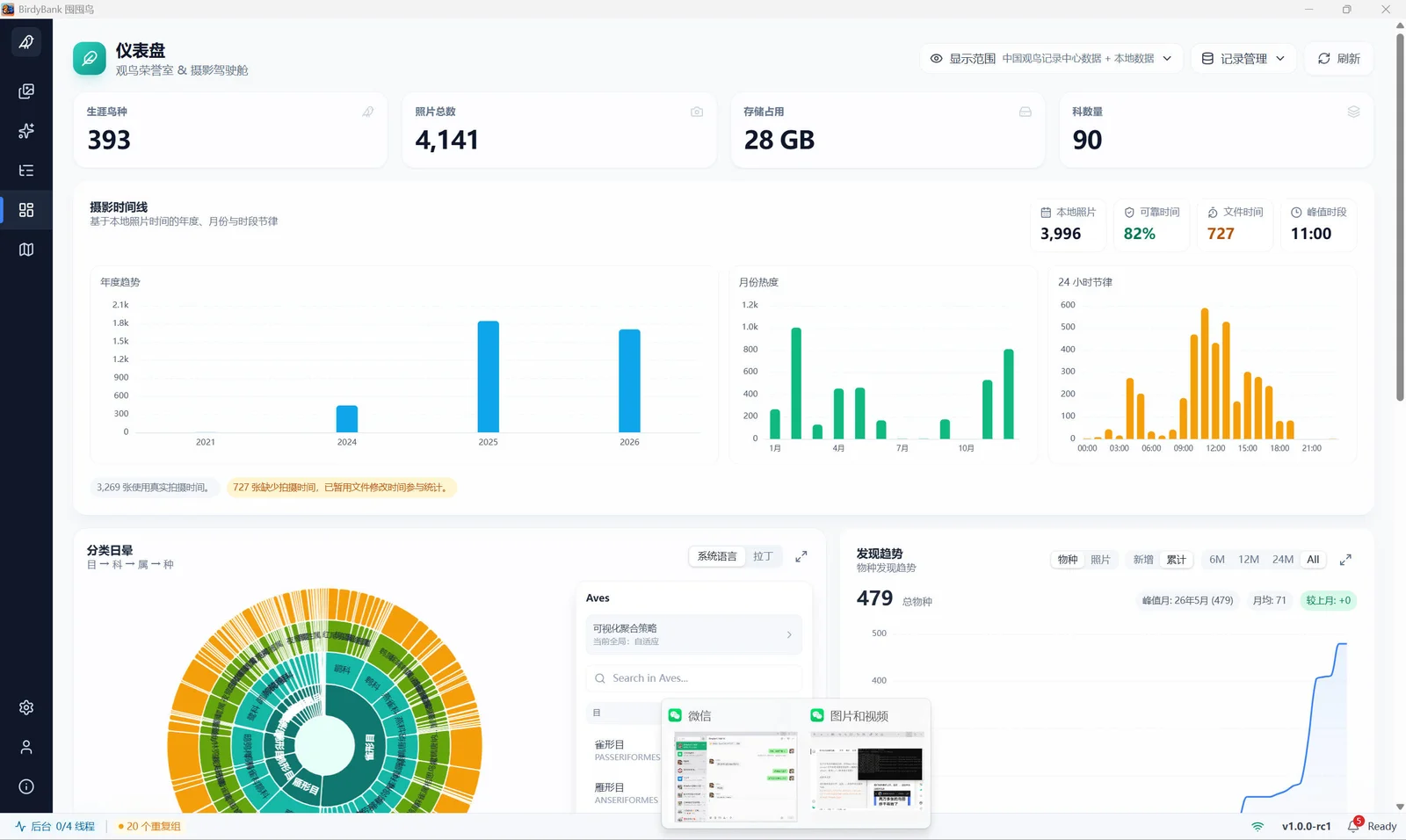Click the notification bell in status bar
1406x840 pixels.
coord(1353,826)
